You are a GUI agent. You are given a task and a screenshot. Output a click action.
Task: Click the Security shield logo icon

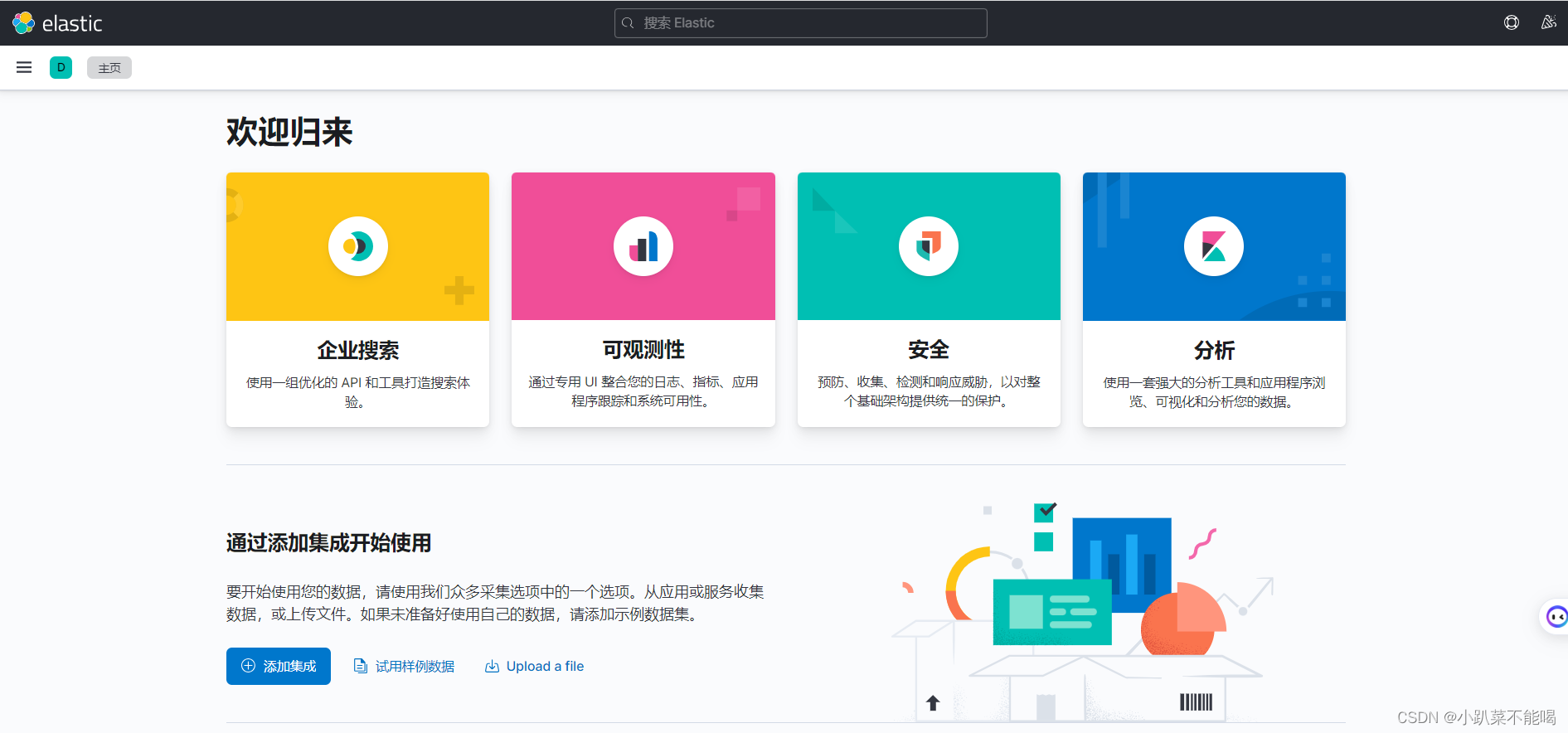pyautogui.click(x=929, y=246)
